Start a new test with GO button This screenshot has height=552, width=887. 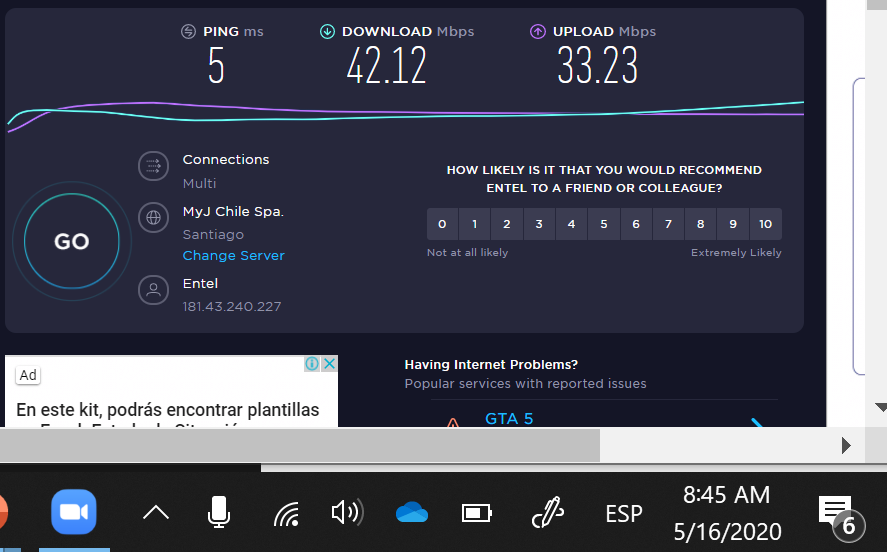click(x=72, y=241)
